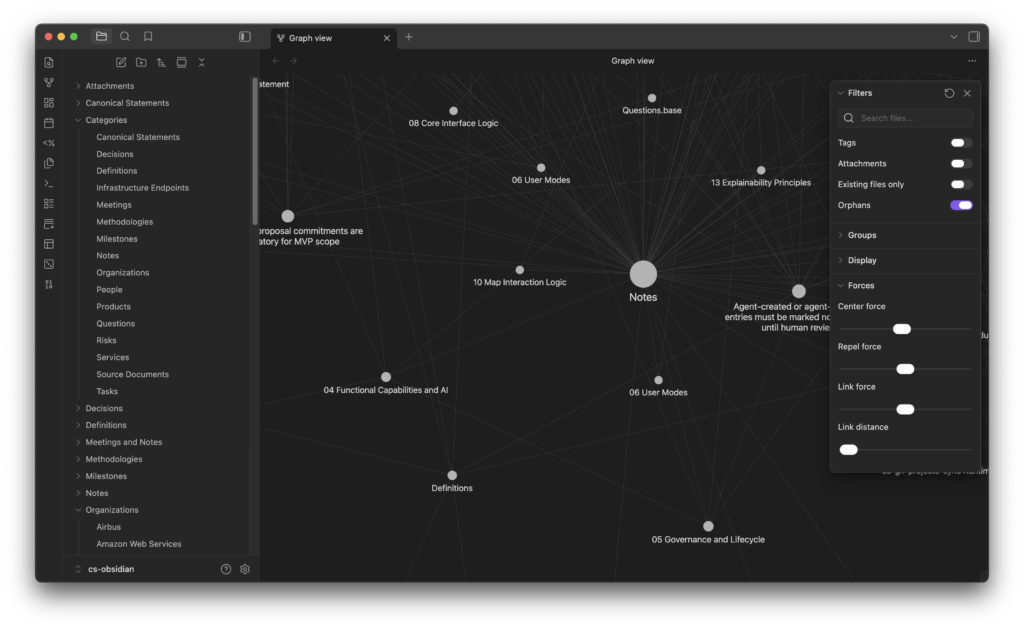Open the terminal ribbon icon

(48, 183)
